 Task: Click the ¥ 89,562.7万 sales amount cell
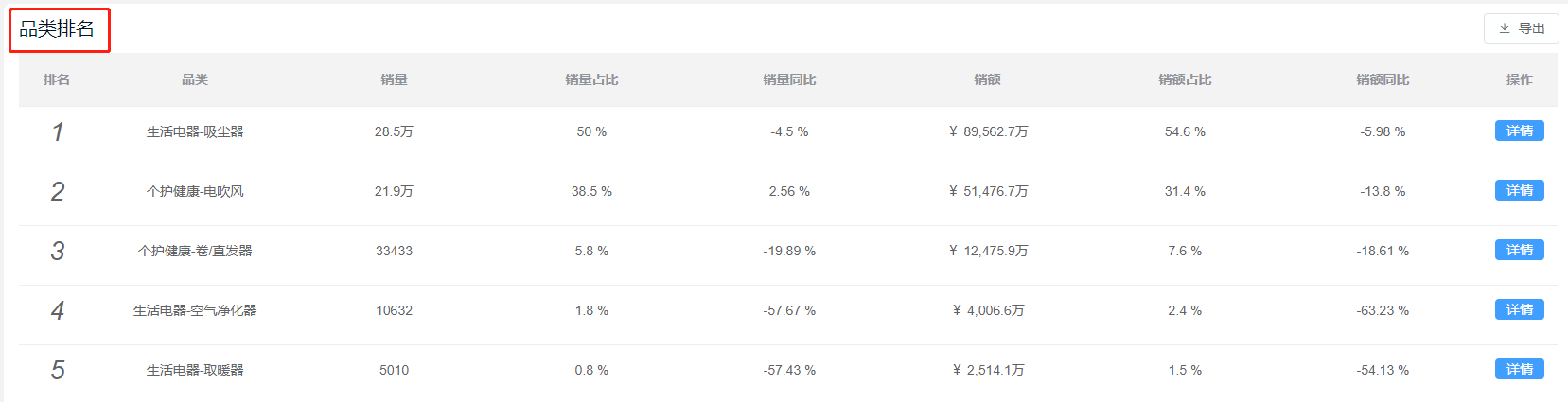tap(988, 131)
